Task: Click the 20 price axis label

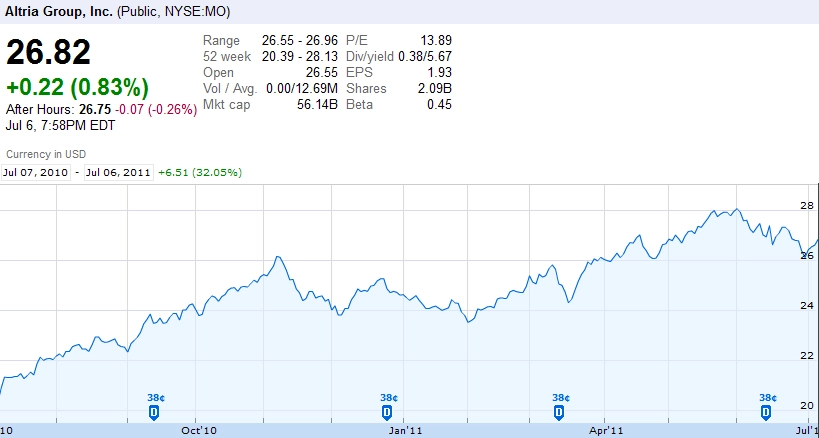Action: [x=807, y=406]
